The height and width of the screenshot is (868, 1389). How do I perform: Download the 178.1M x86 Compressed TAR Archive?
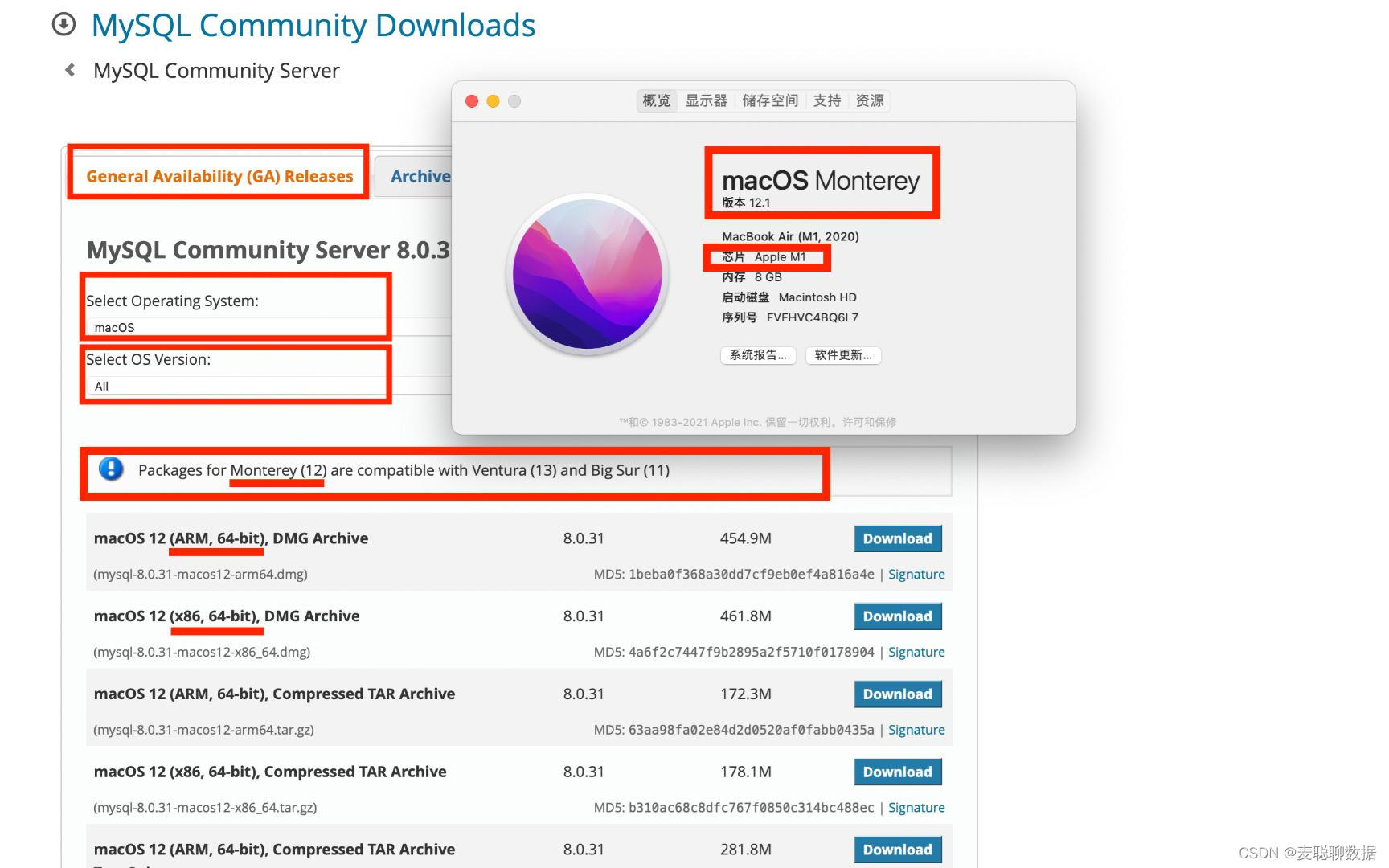[x=898, y=772]
